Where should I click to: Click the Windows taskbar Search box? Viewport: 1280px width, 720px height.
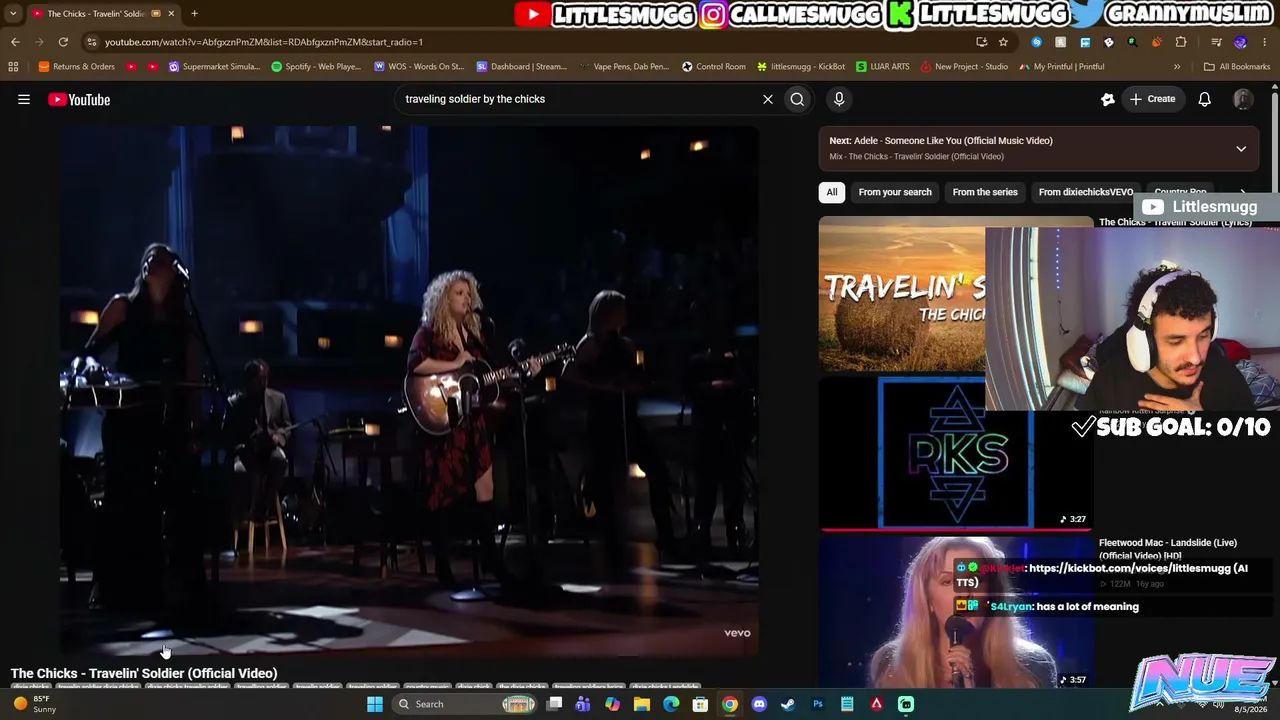pyautogui.click(x=467, y=704)
